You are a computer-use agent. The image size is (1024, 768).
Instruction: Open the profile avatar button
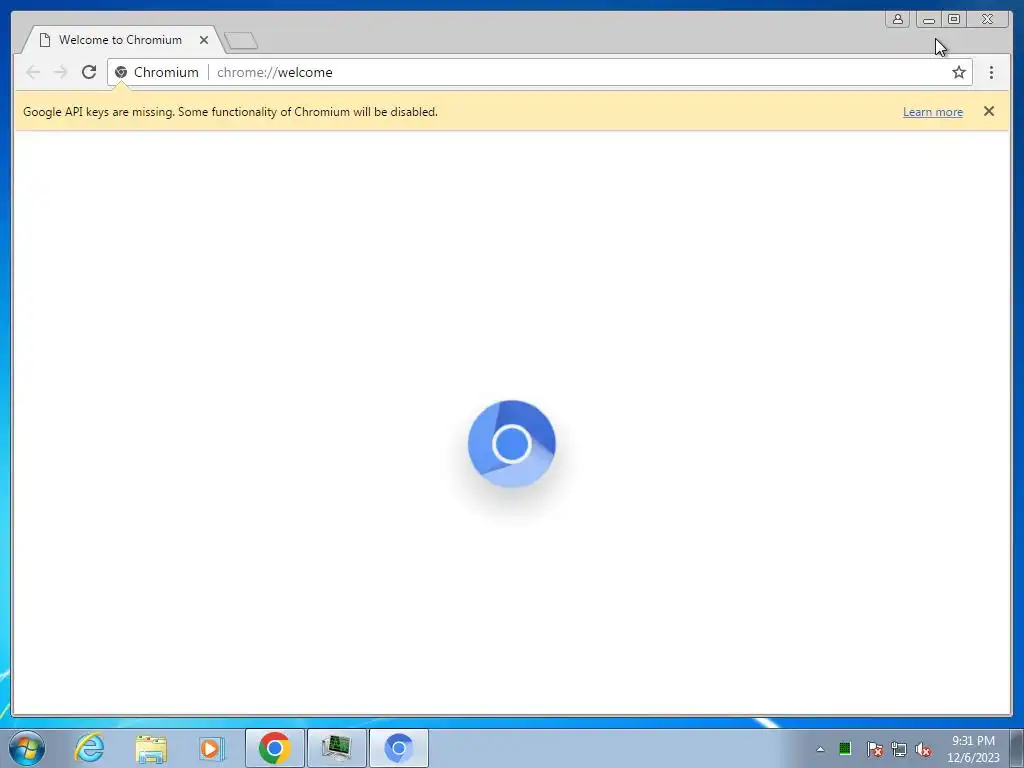point(897,19)
